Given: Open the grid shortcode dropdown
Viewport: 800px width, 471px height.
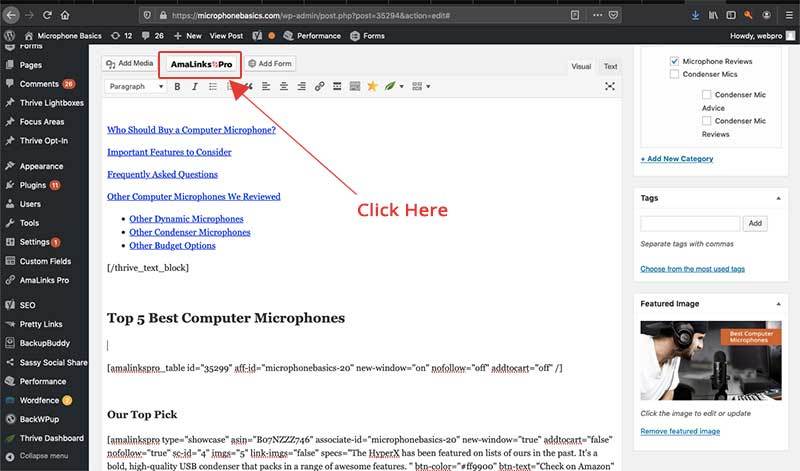Looking at the screenshot, I should (x=421, y=86).
